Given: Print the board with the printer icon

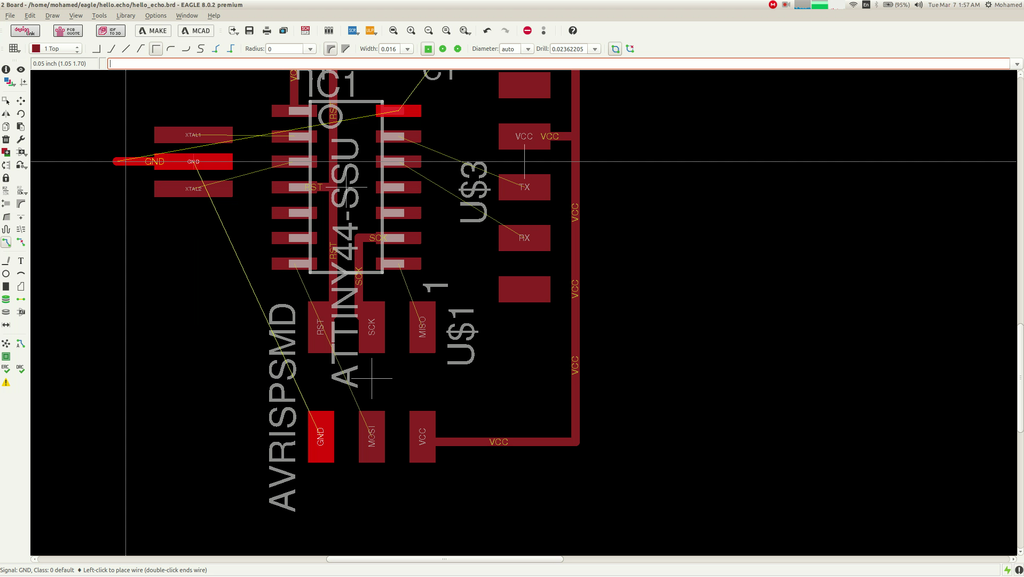Looking at the screenshot, I should (x=266, y=31).
